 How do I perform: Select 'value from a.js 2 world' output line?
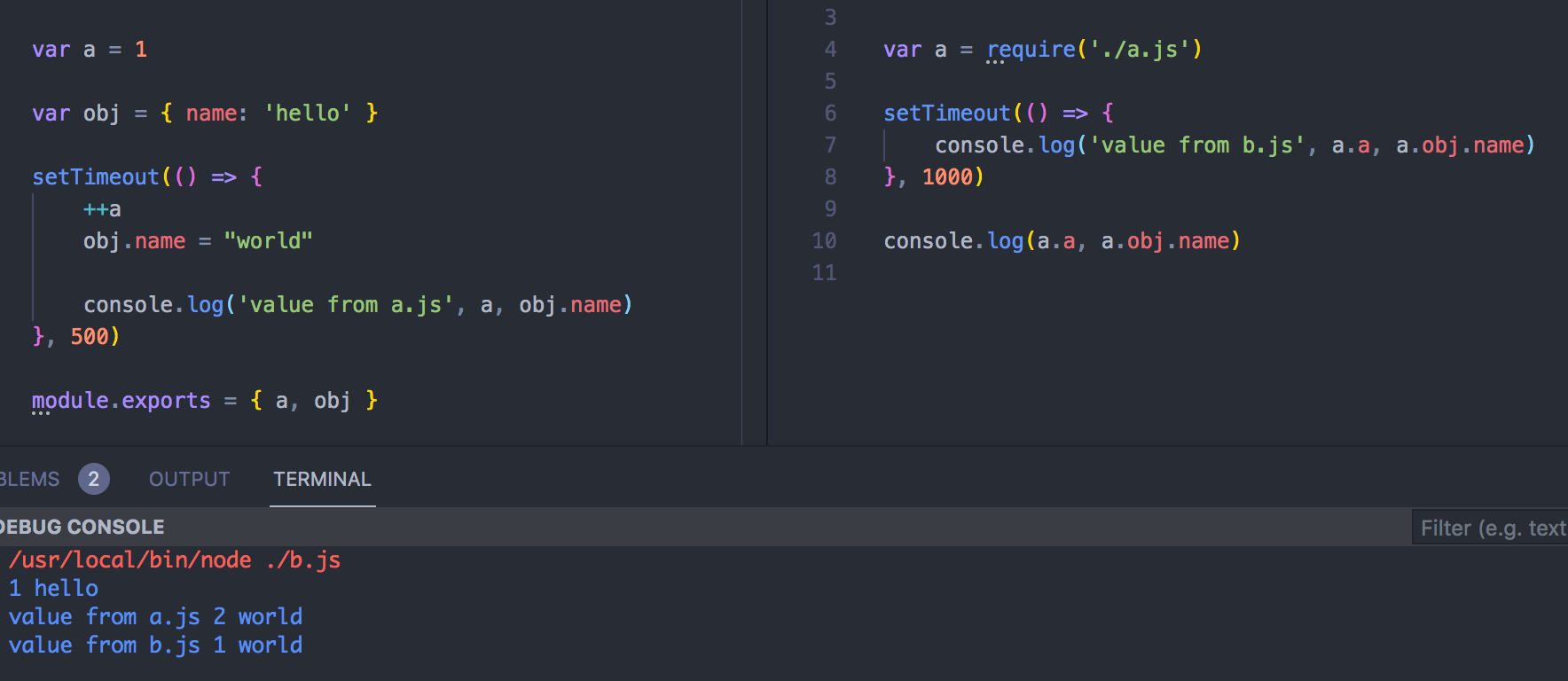(x=155, y=616)
